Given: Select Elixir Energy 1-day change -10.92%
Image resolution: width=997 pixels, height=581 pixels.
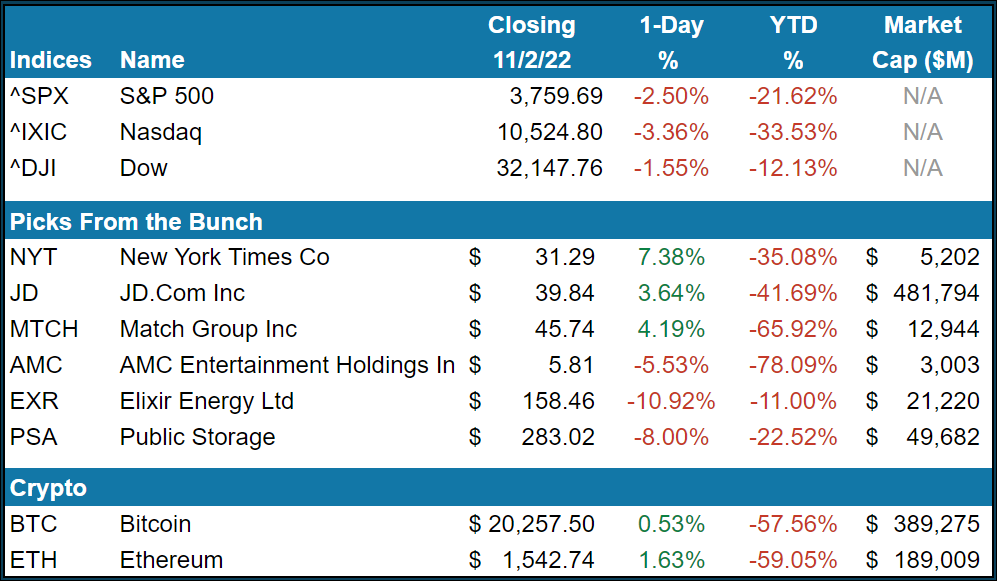Looking at the screenshot, I should click(x=669, y=401).
